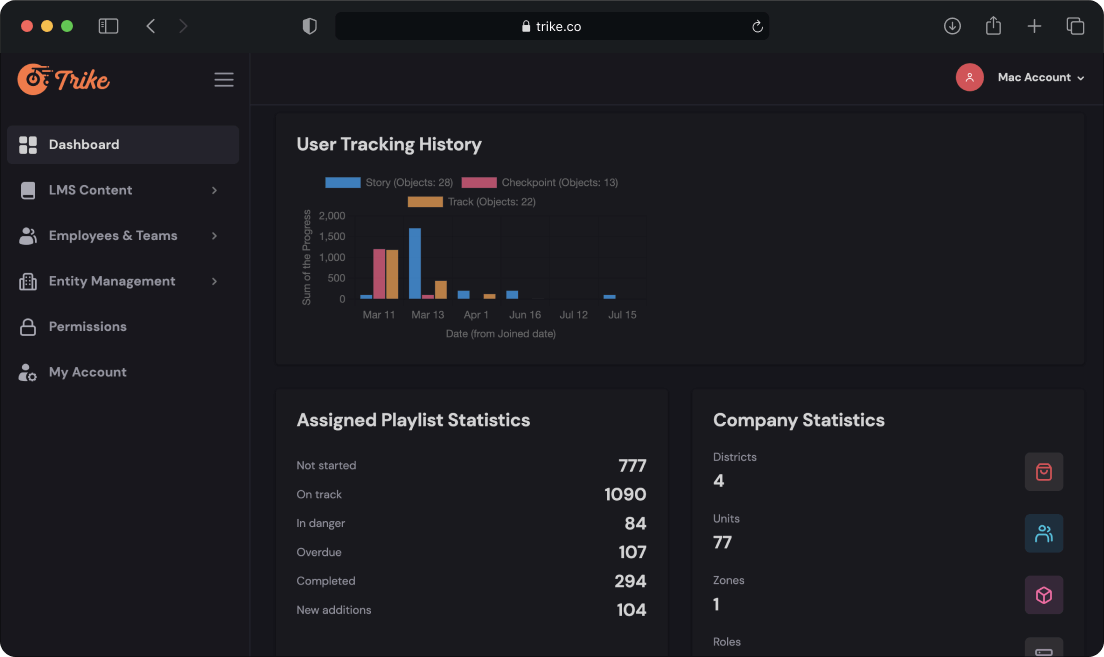Click the Zones value 1
The height and width of the screenshot is (657, 1104).
(716, 605)
